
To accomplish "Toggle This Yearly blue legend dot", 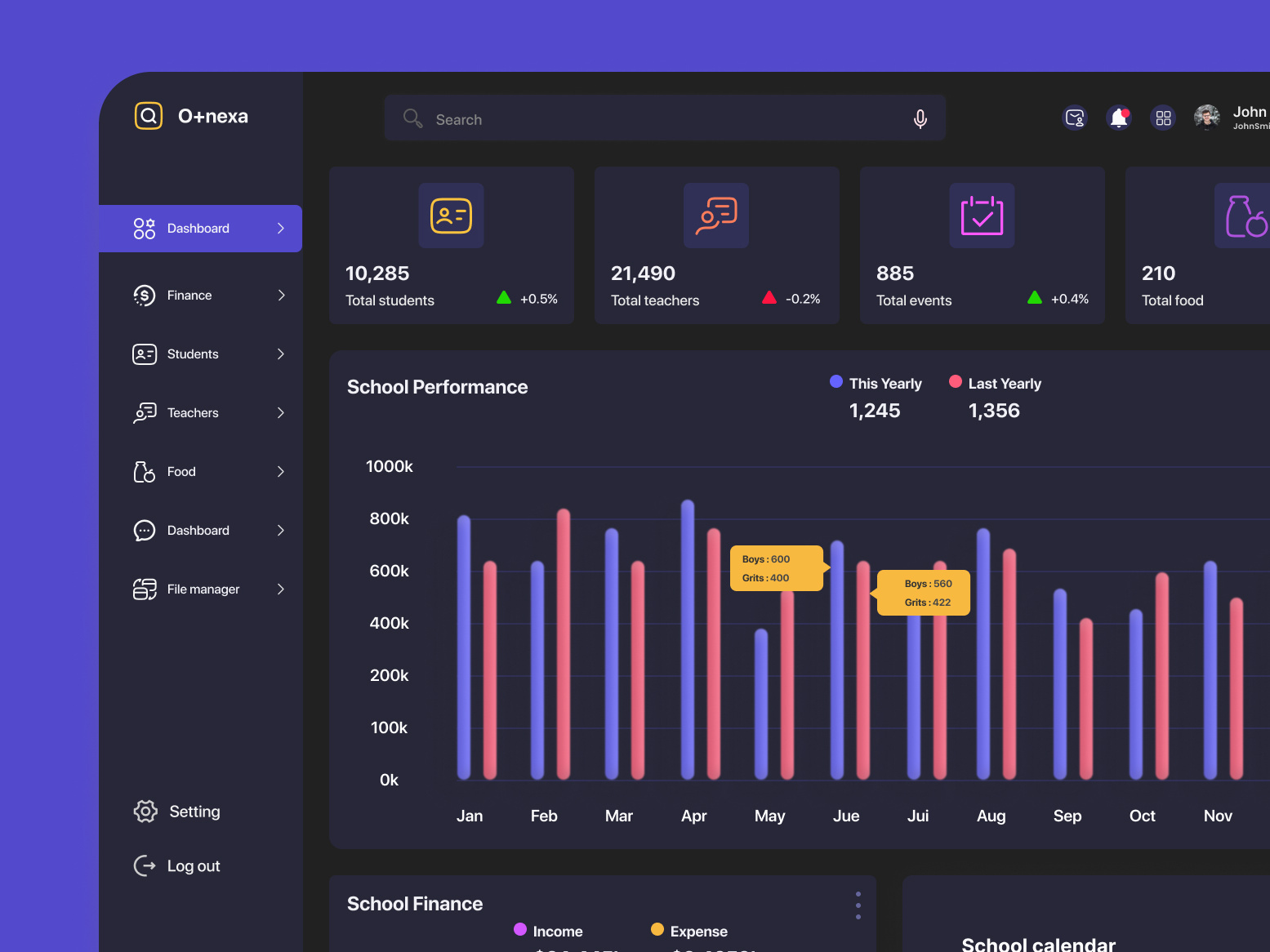I will coord(836,381).
